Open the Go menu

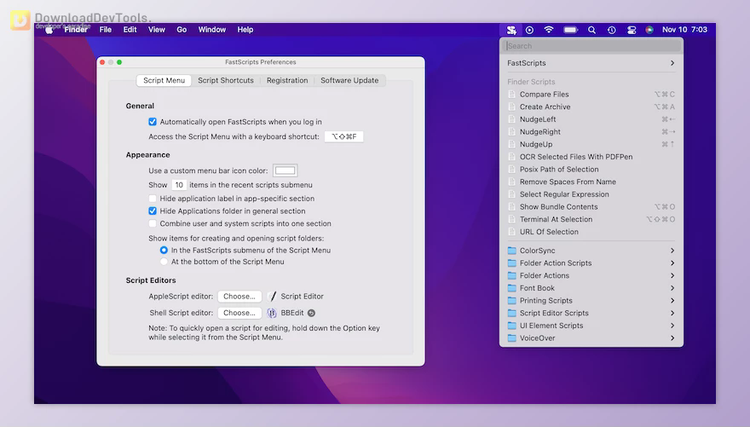182,30
